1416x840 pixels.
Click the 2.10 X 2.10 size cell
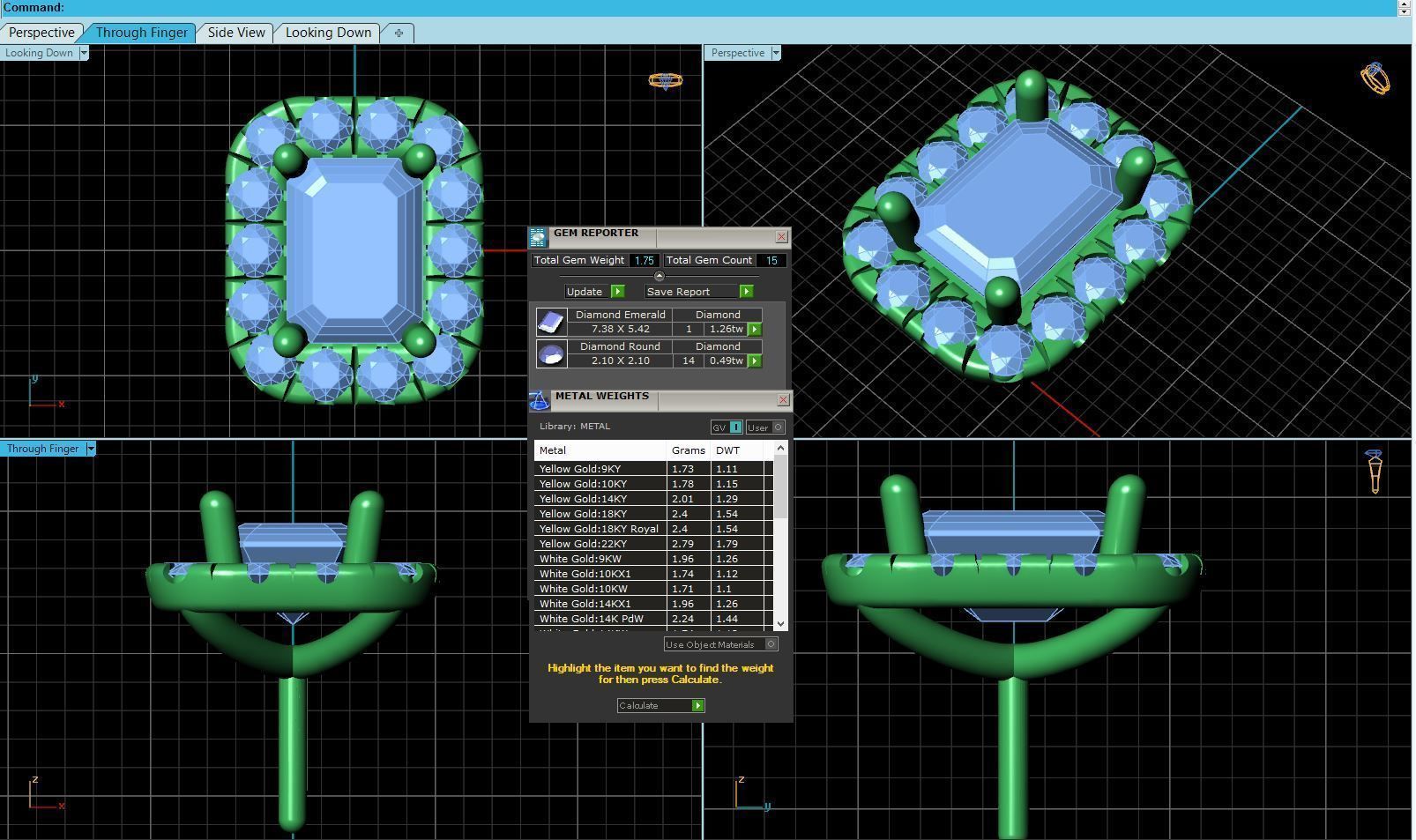pyautogui.click(x=620, y=361)
